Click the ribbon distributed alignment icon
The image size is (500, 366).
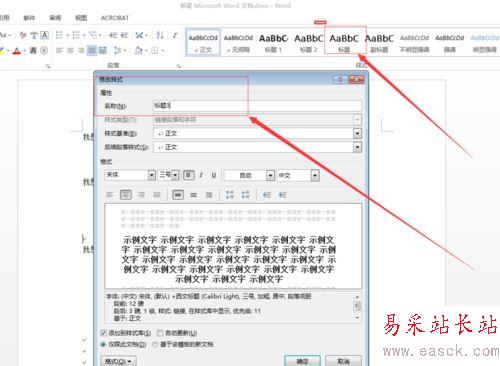[103, 50]
